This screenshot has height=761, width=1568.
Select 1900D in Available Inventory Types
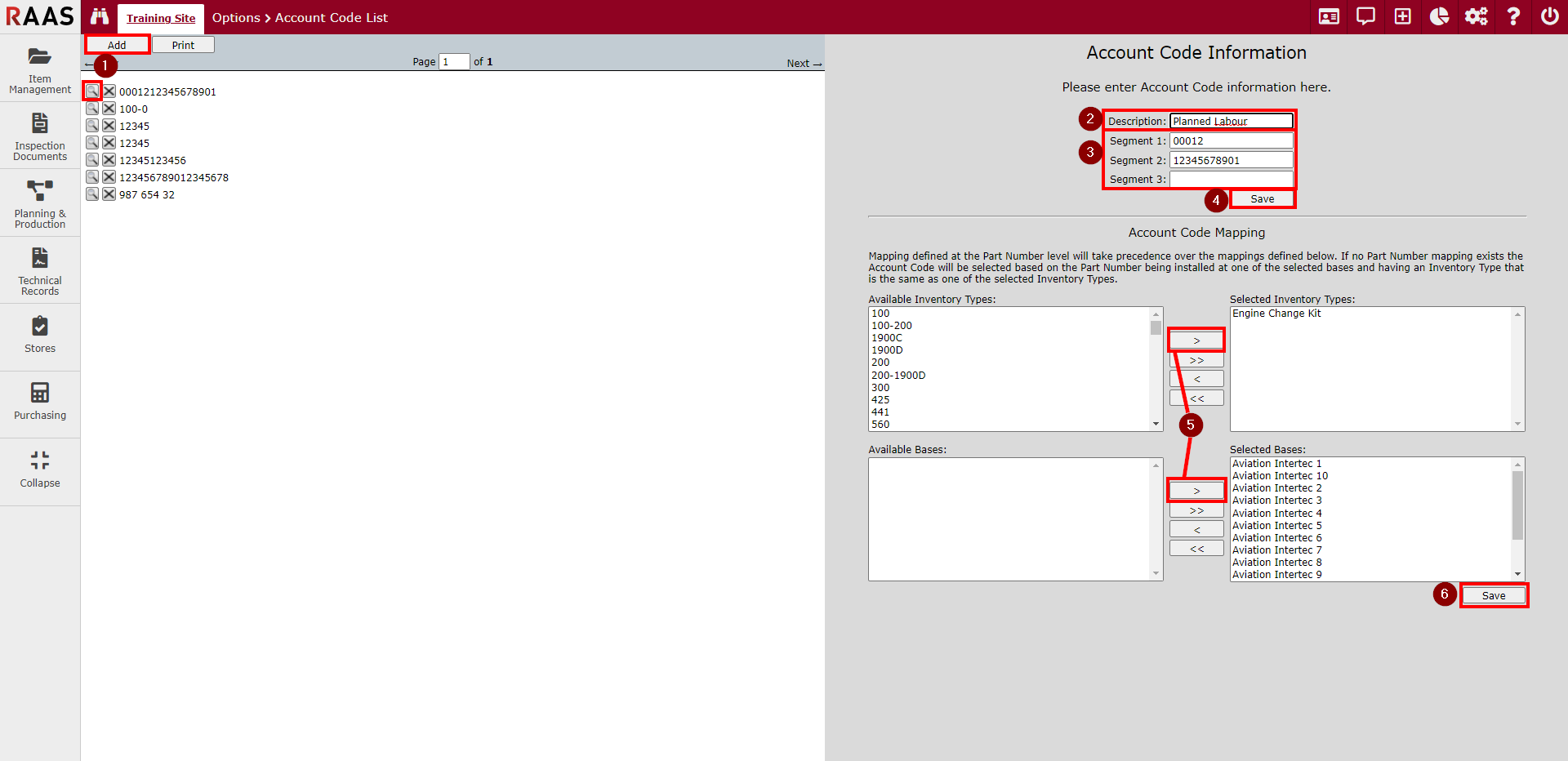pos(887,350)
